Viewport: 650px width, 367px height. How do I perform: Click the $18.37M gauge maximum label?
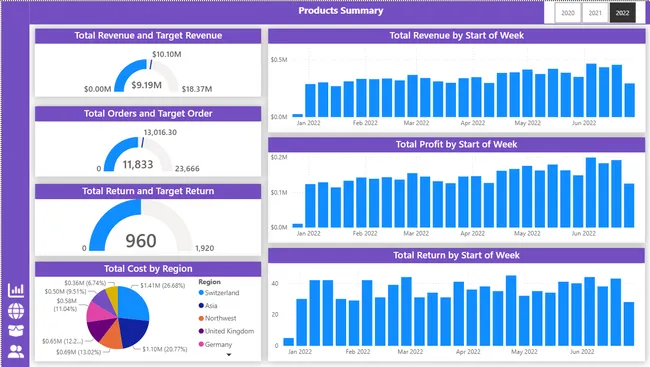197,89
